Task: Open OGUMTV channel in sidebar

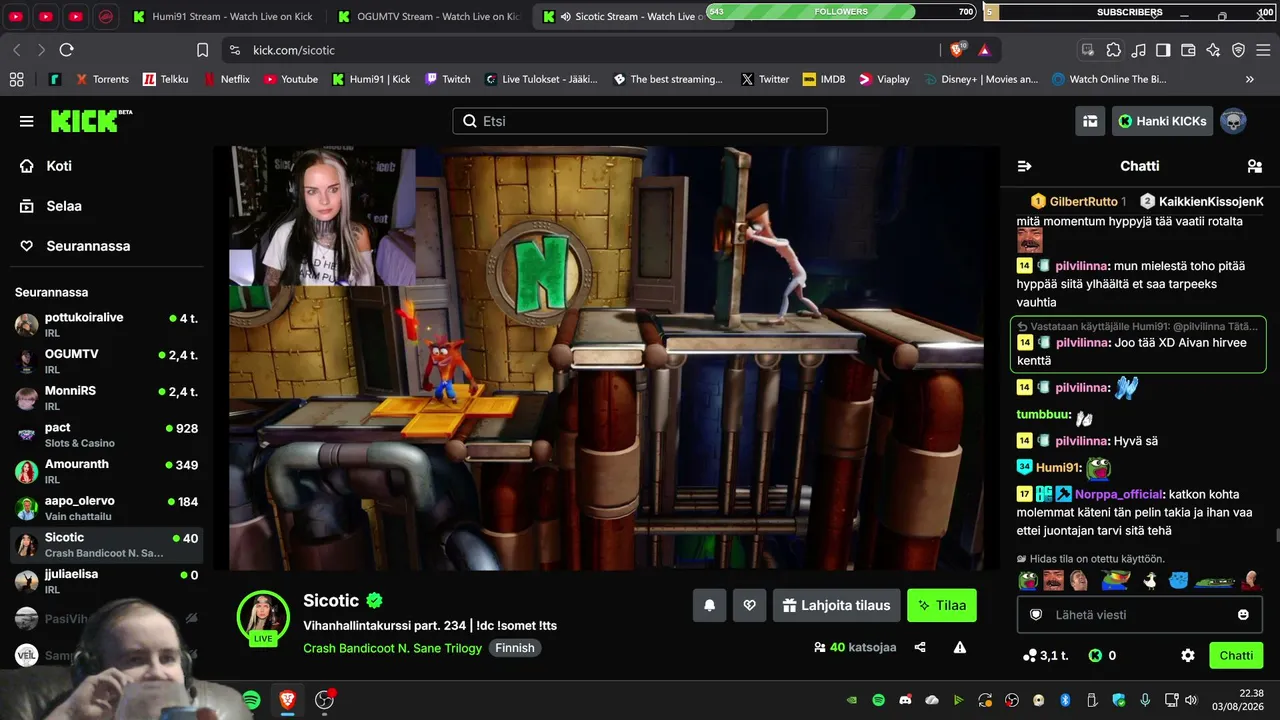Action: click(106, 361)
